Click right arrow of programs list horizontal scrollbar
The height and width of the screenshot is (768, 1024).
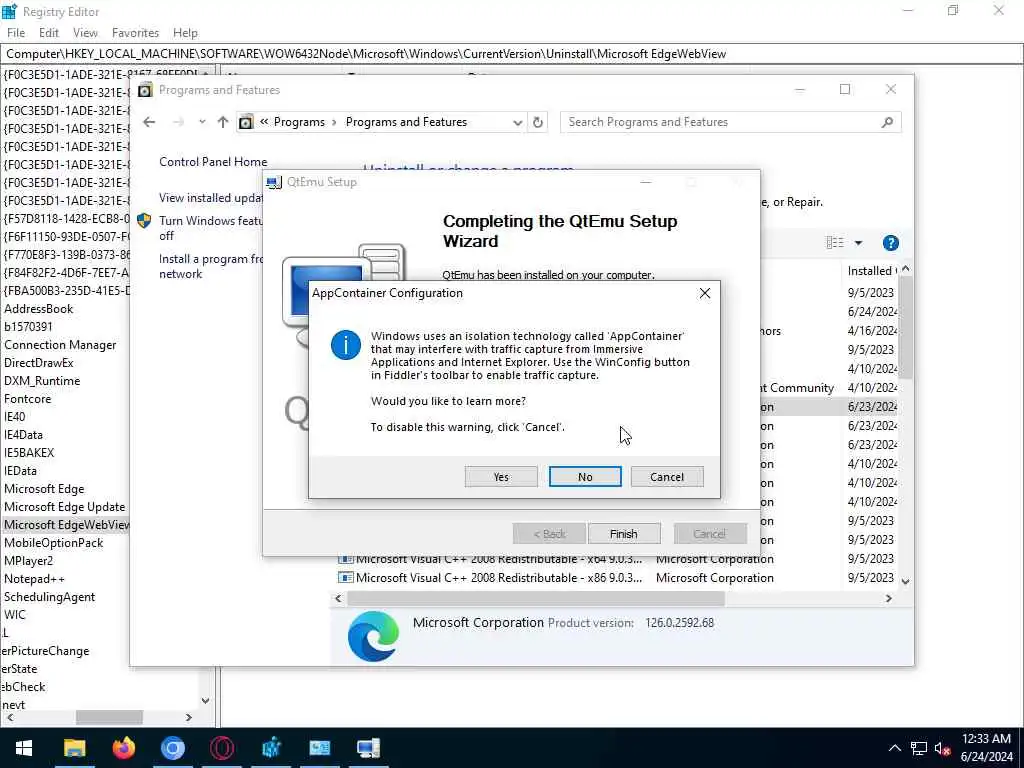point(888,598)
